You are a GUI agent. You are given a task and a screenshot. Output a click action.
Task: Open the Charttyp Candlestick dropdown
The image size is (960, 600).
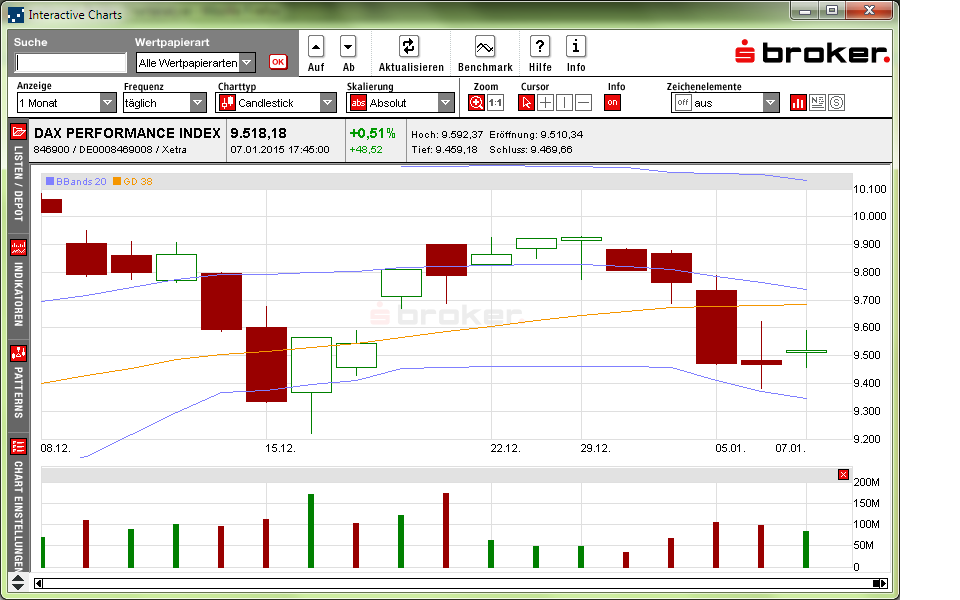276,103
